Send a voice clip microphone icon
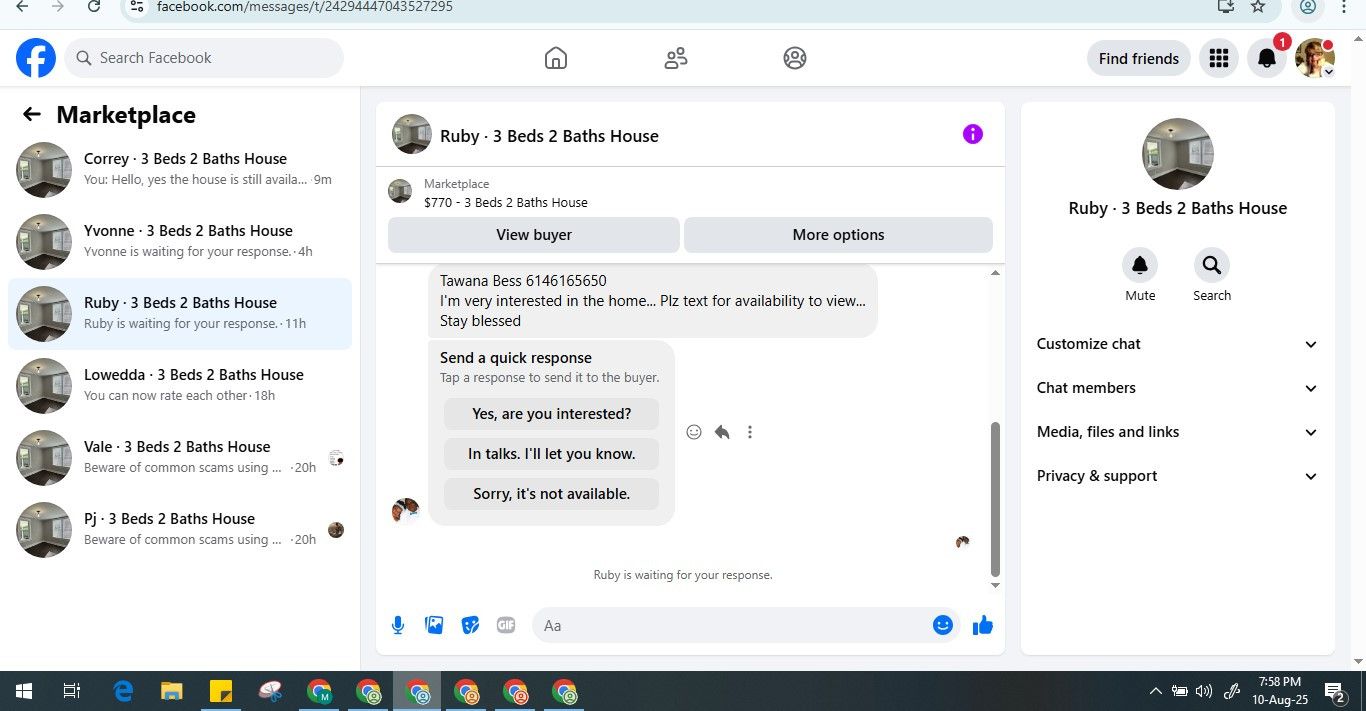Viewport: 1366px width, 711px height. click(398, 625)
